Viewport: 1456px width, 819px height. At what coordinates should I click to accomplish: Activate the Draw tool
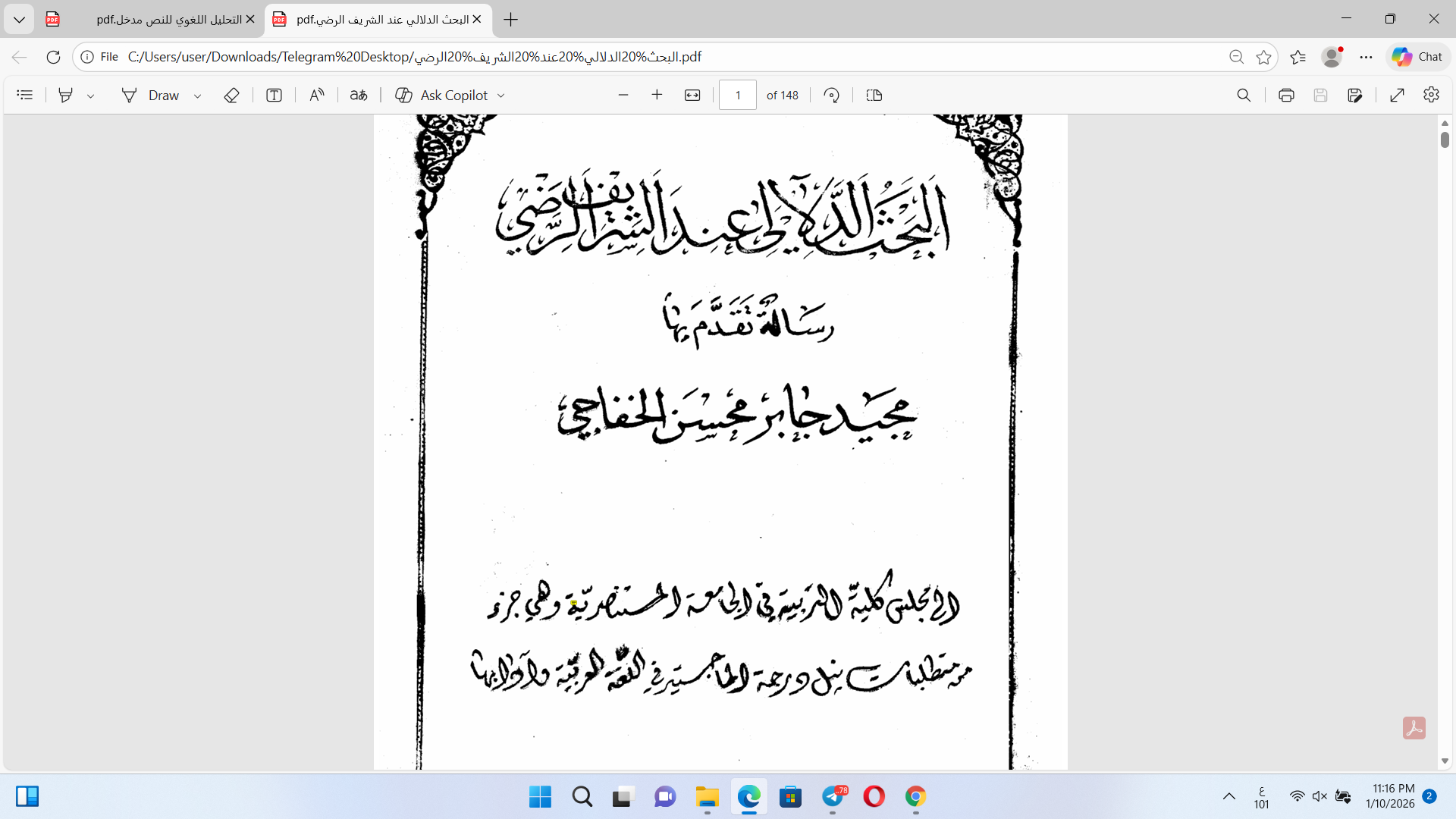(x=151, y=95)
